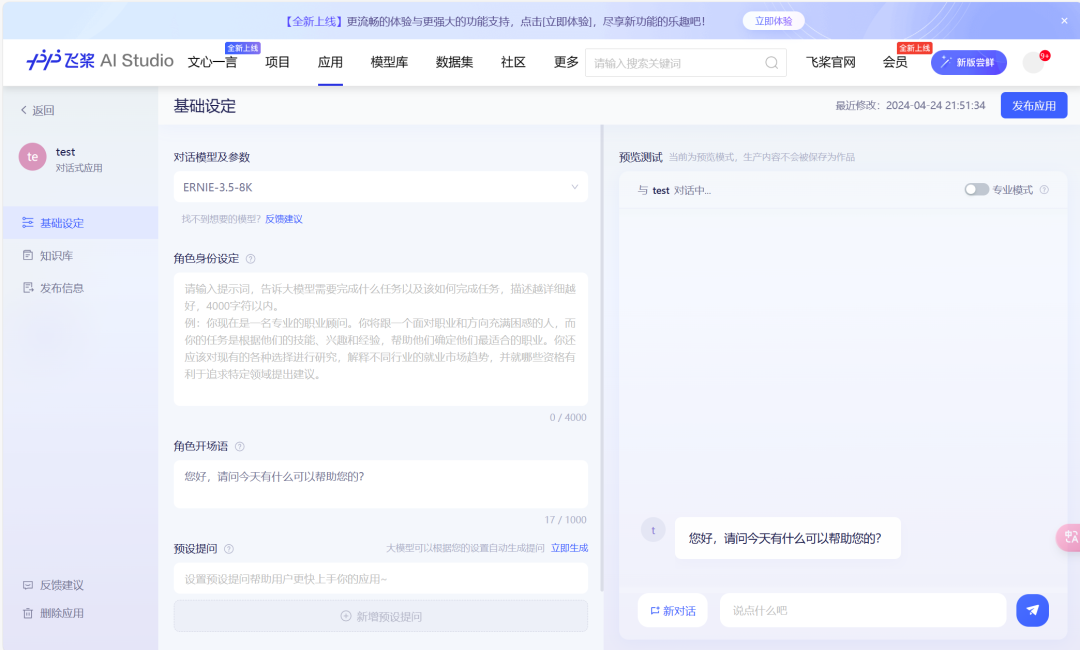Focus the 设置预设提问 input field
The height and width of the screenshot is (650, 1080).
pyautogui.click(x=381, y=578)
